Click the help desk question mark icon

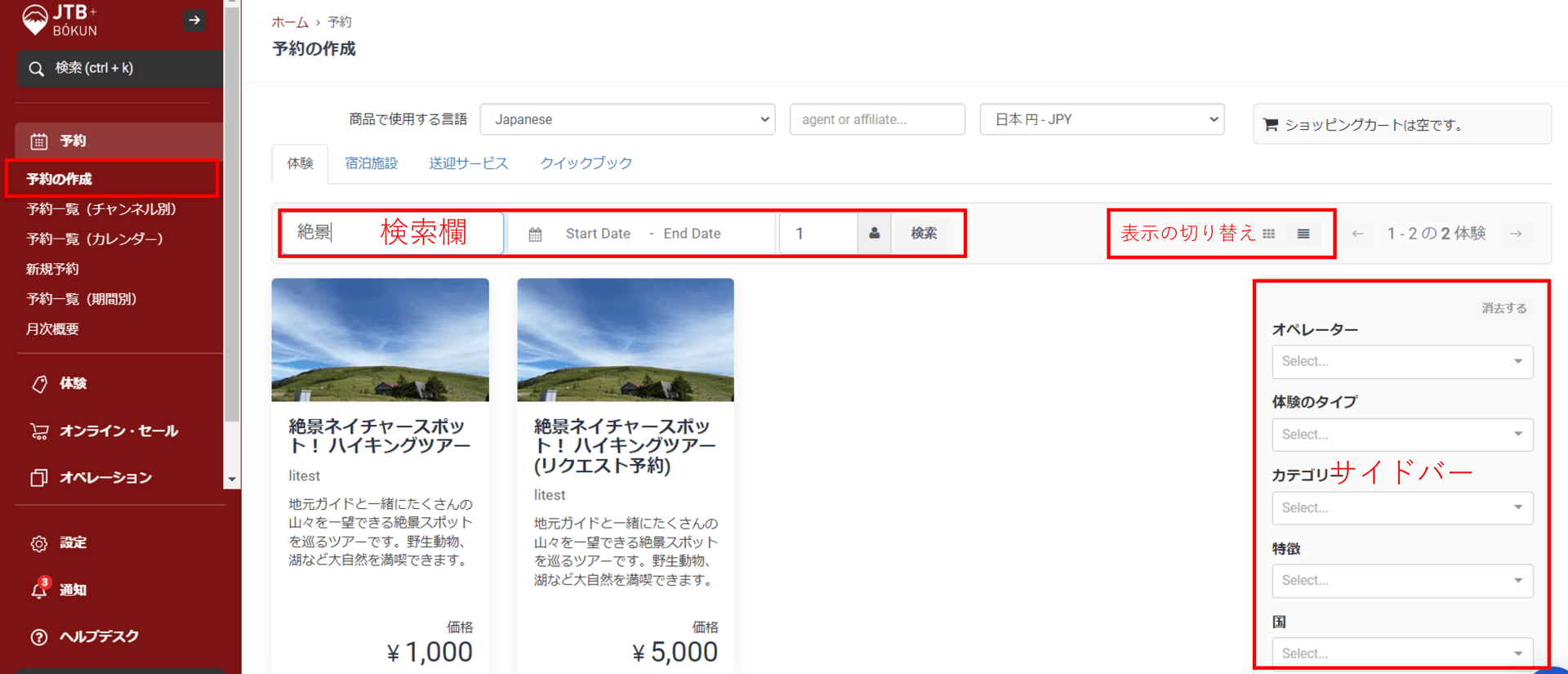coord(38,636)
